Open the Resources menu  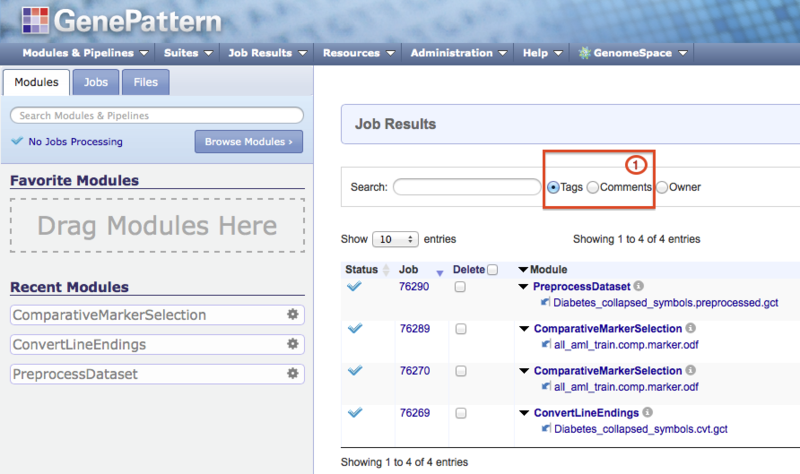click(x=359, y=53)
